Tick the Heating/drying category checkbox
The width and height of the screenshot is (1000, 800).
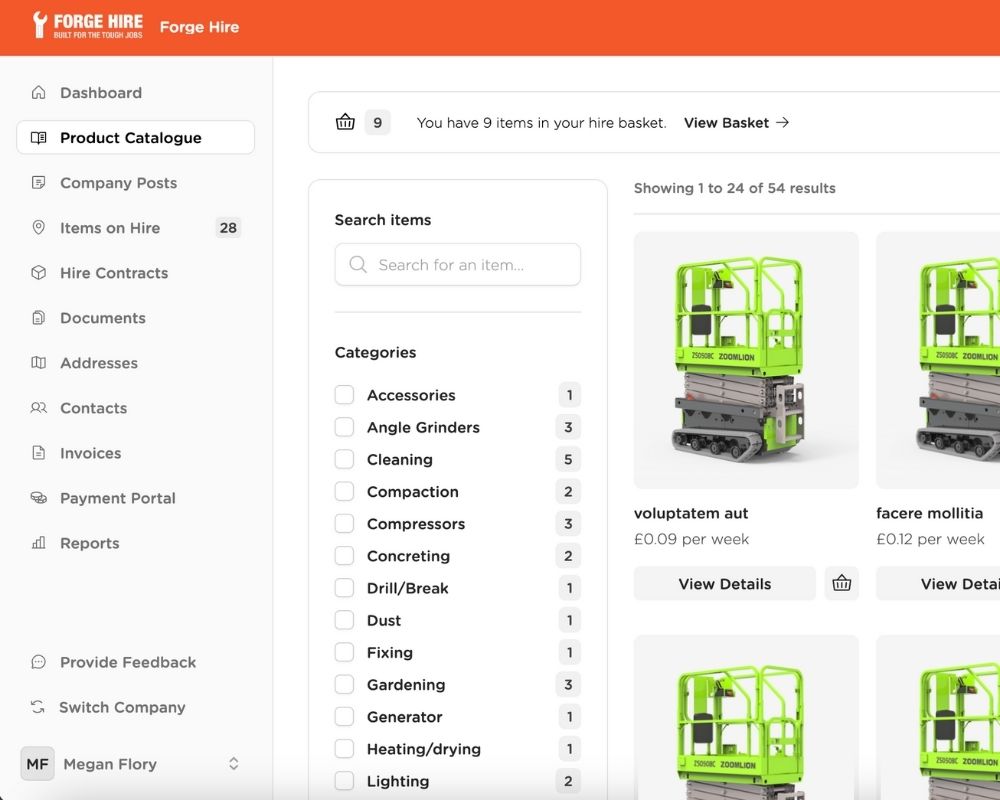[x=344, y=748]
